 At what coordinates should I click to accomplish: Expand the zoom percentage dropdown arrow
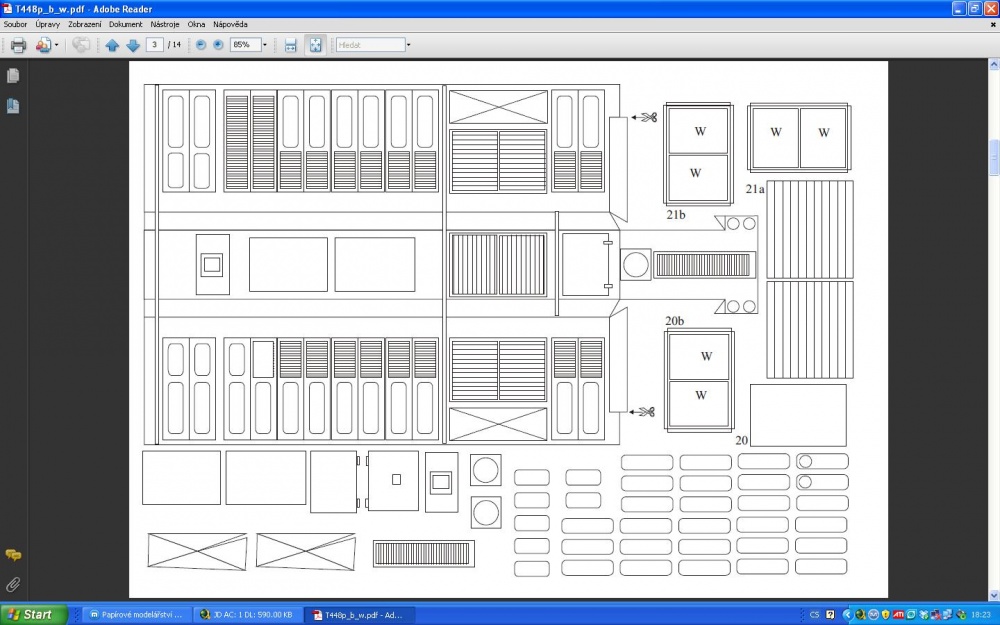pyautogui.click(x=265, y=45)
